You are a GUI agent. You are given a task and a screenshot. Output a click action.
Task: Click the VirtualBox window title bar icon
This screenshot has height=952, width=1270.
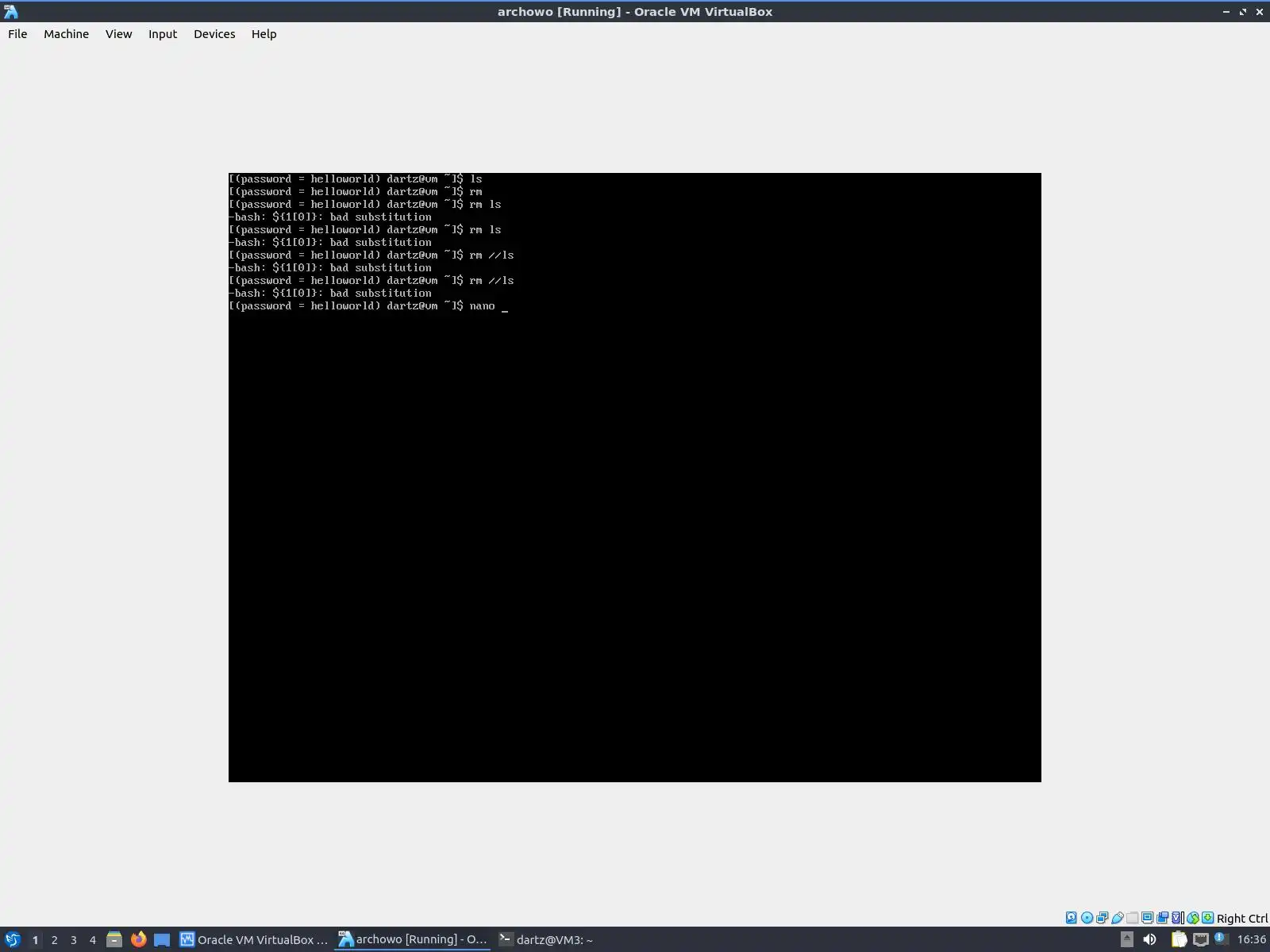11,12
